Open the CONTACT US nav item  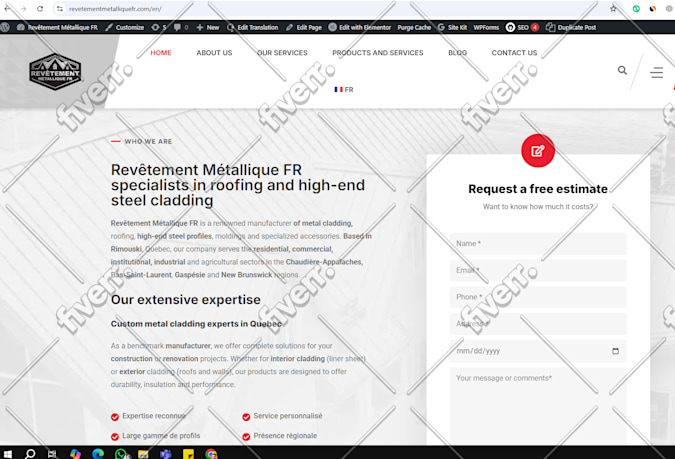click(514, 53)
